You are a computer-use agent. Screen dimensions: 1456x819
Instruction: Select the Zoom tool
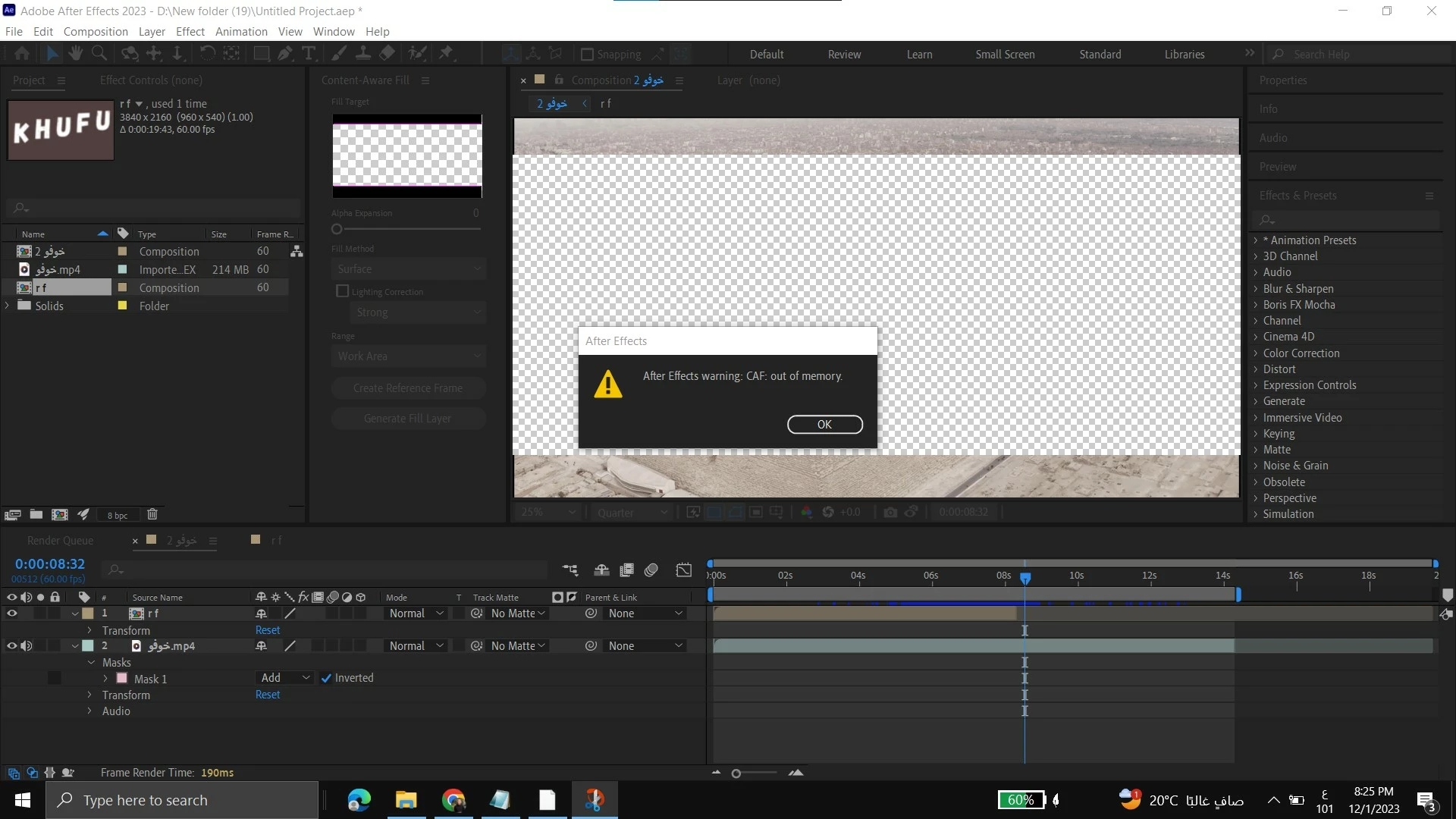[99, 53]
